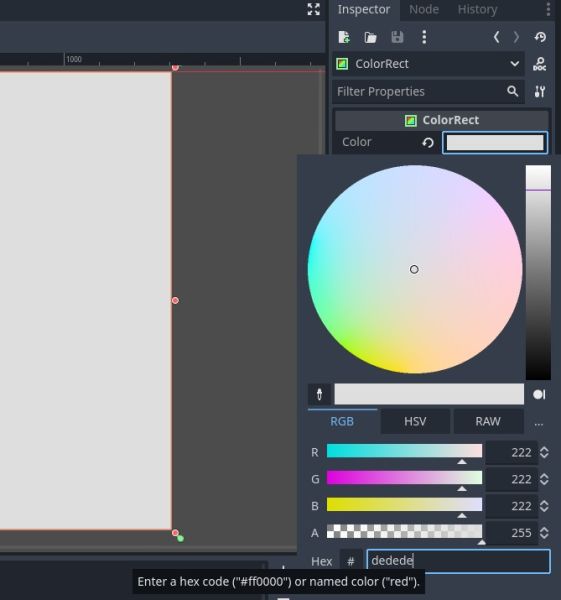Viewport: 561px width, 600px height.
Task: Switch to the Node tab
Action: pyautogui.click(x=424, y=10)
